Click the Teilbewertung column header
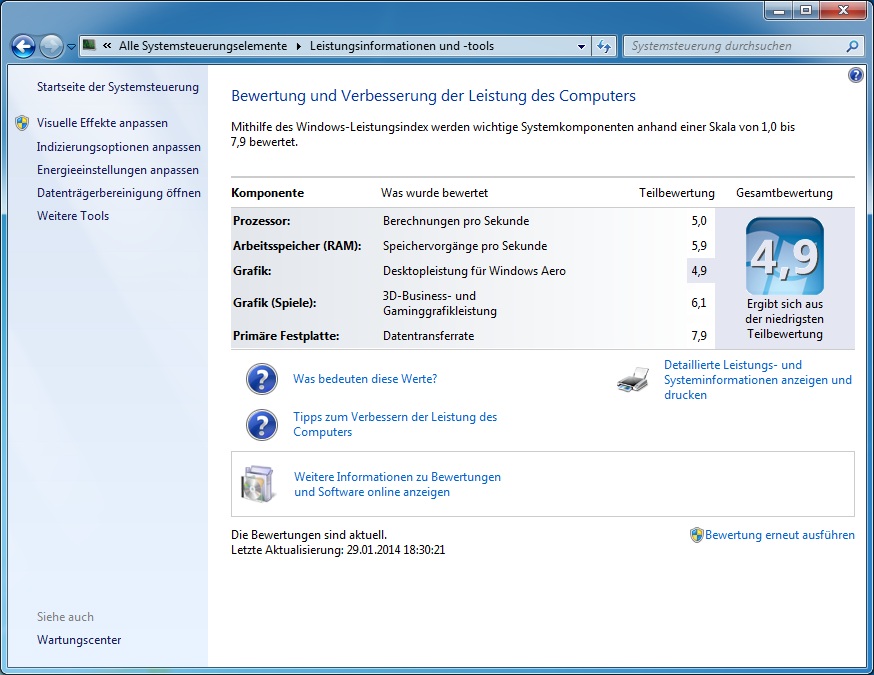 677,193
